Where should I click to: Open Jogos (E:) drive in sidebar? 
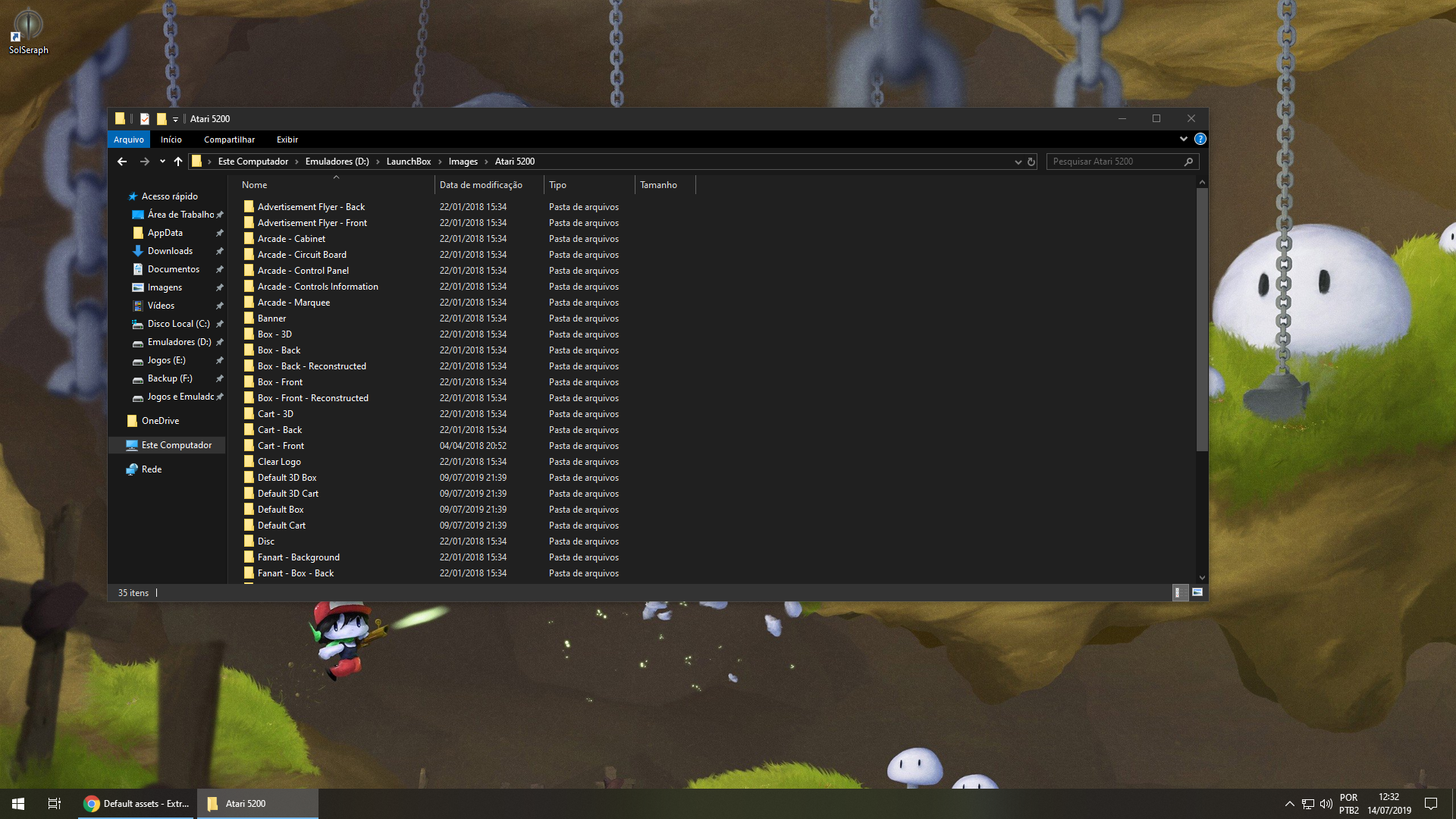click(166, 360)
